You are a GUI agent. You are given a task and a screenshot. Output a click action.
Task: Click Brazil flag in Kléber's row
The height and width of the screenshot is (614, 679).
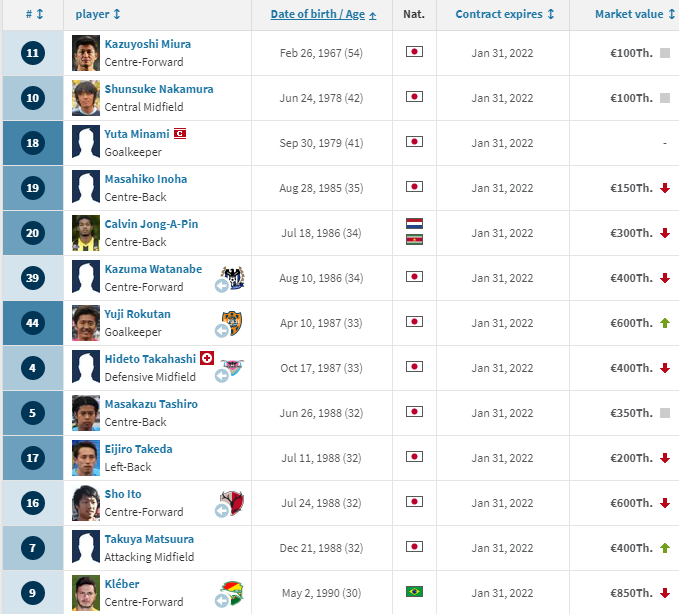click(414, 591)
